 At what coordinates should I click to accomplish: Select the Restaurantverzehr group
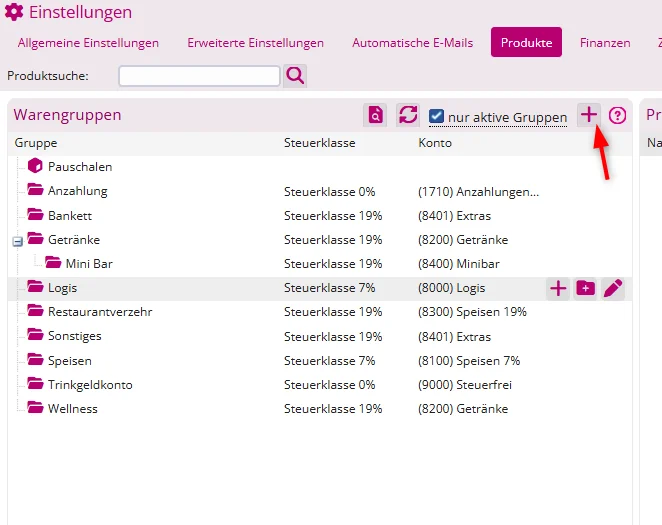[100, 312]
